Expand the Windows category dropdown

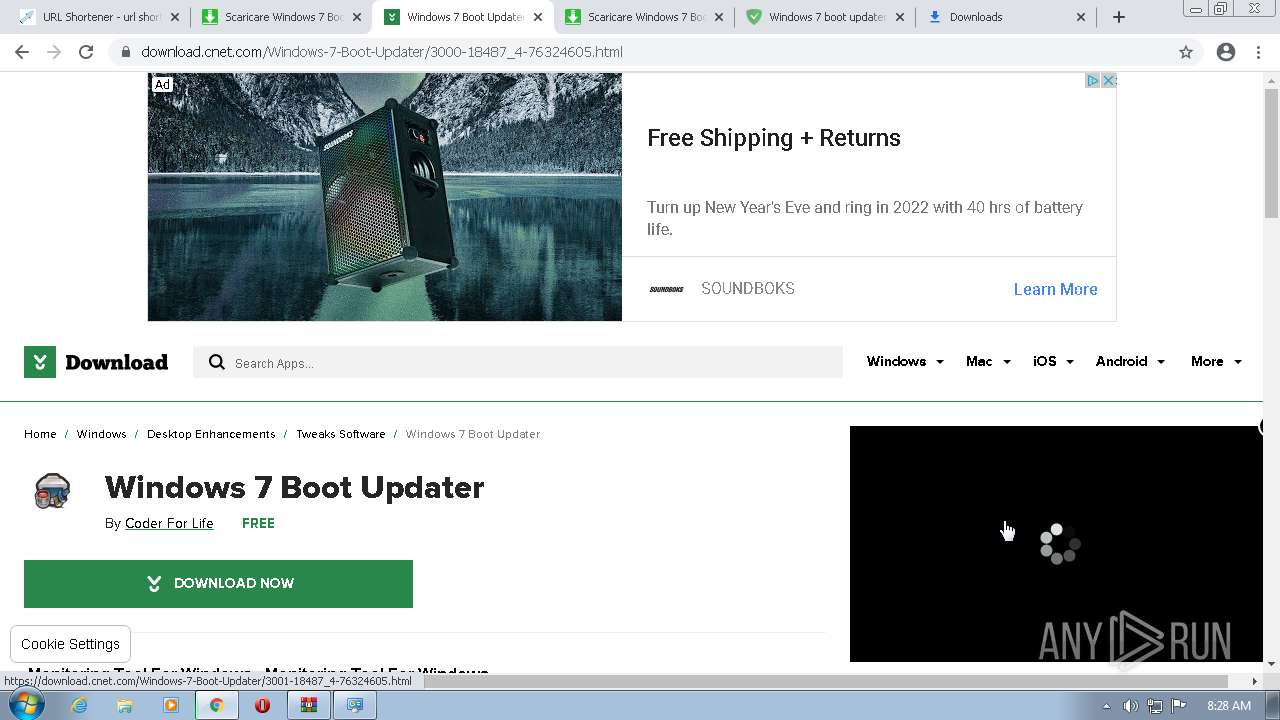905,361
